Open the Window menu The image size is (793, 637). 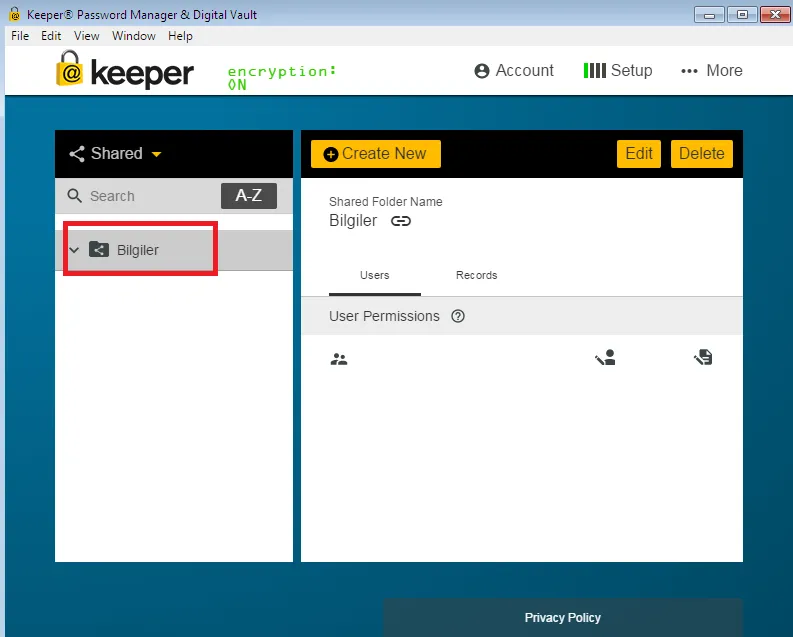(x=134, y=36)
